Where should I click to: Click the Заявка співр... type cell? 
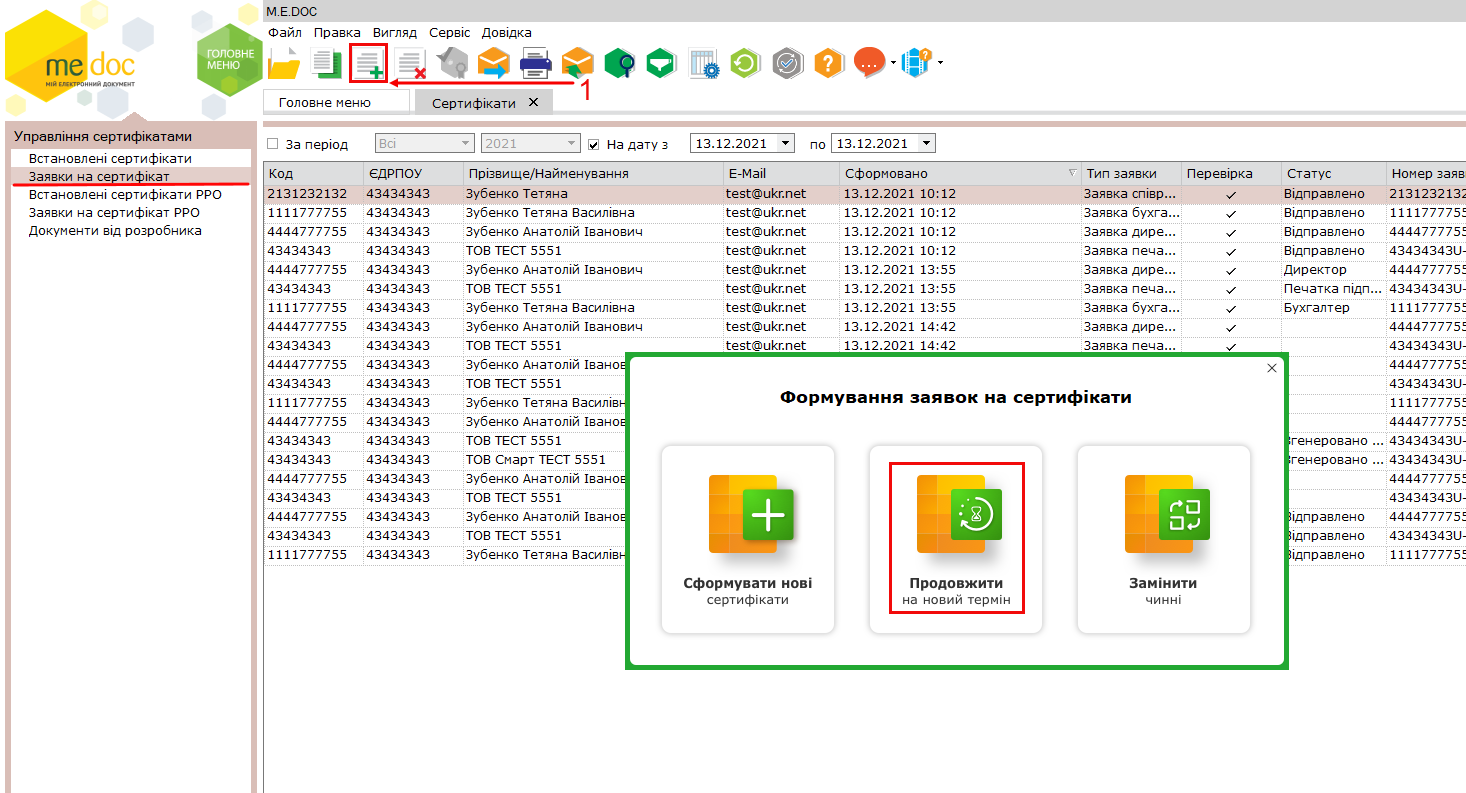[x=1131, y=193]
